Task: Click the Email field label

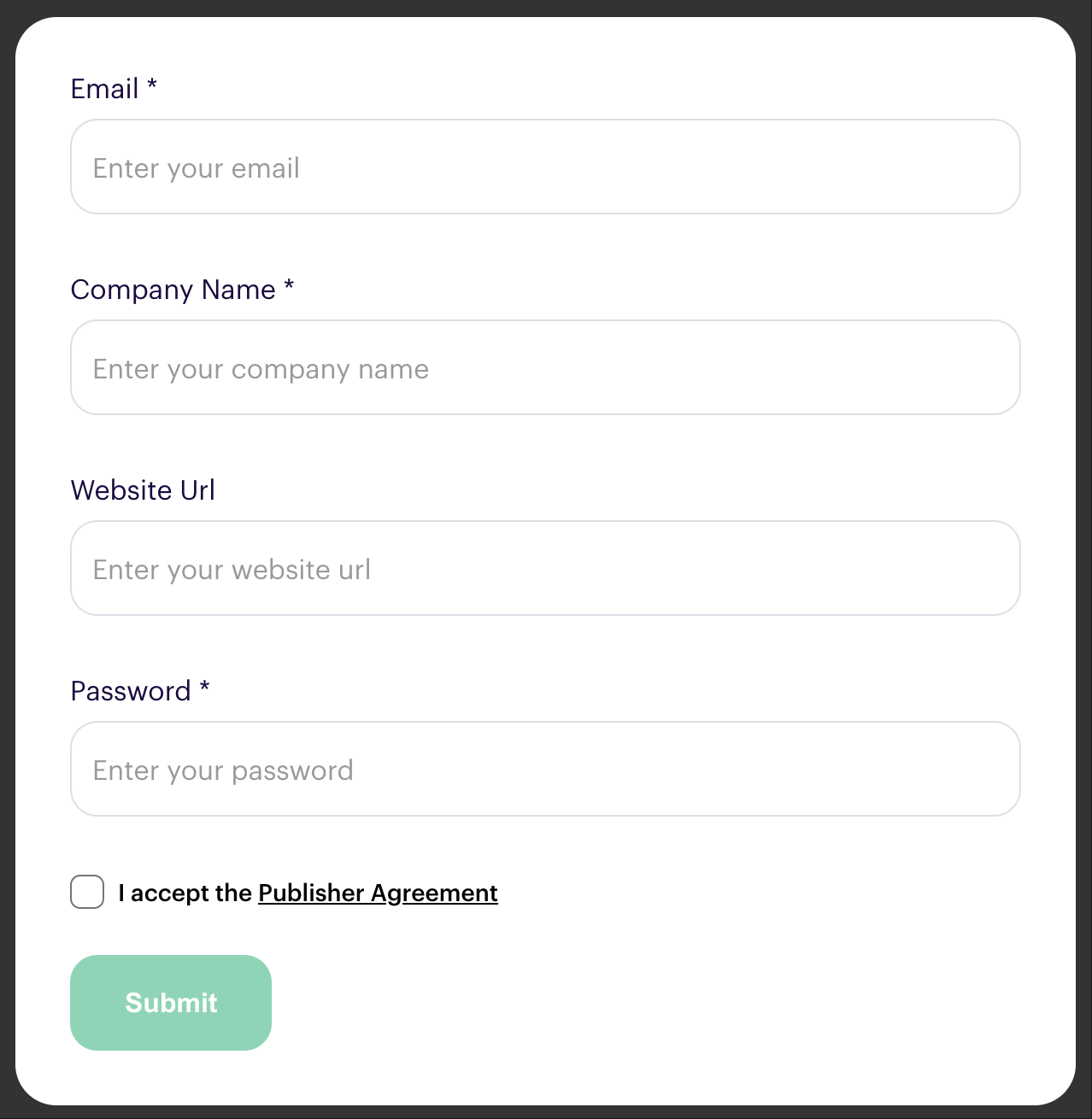Action: [104, 89]
